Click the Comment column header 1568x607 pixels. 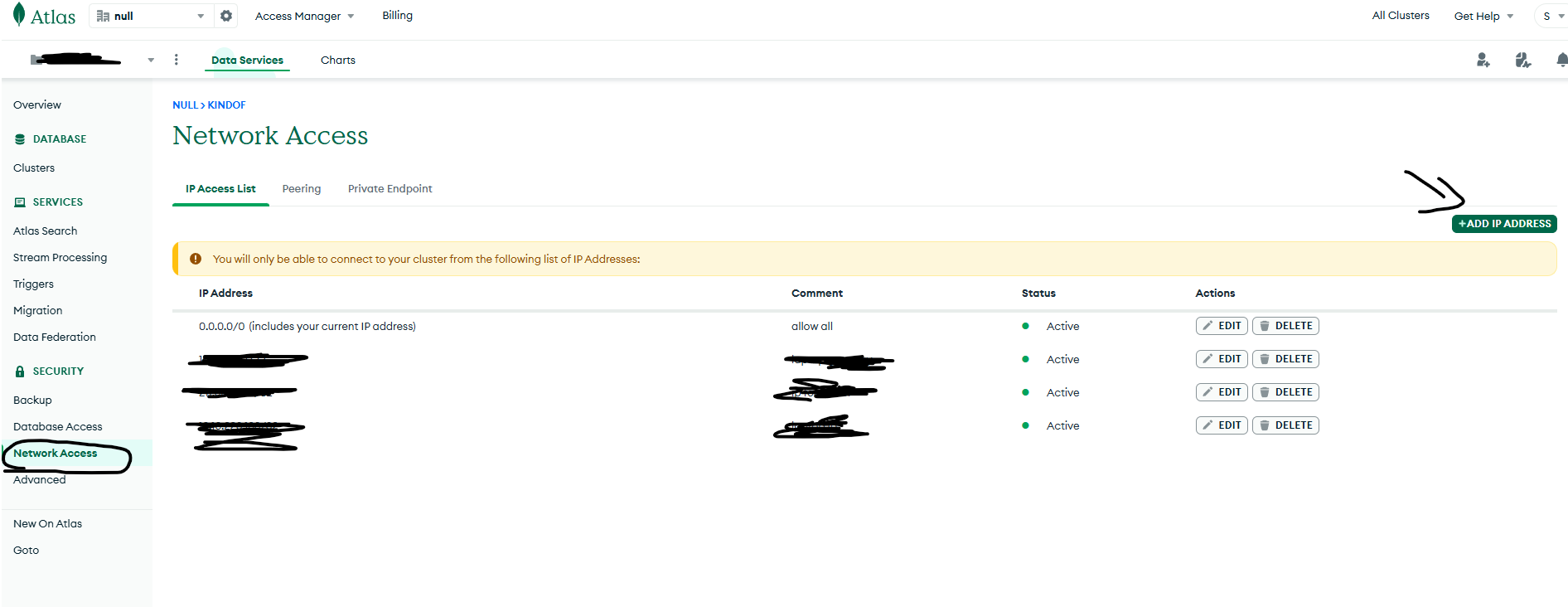click(x=817, y=294)
